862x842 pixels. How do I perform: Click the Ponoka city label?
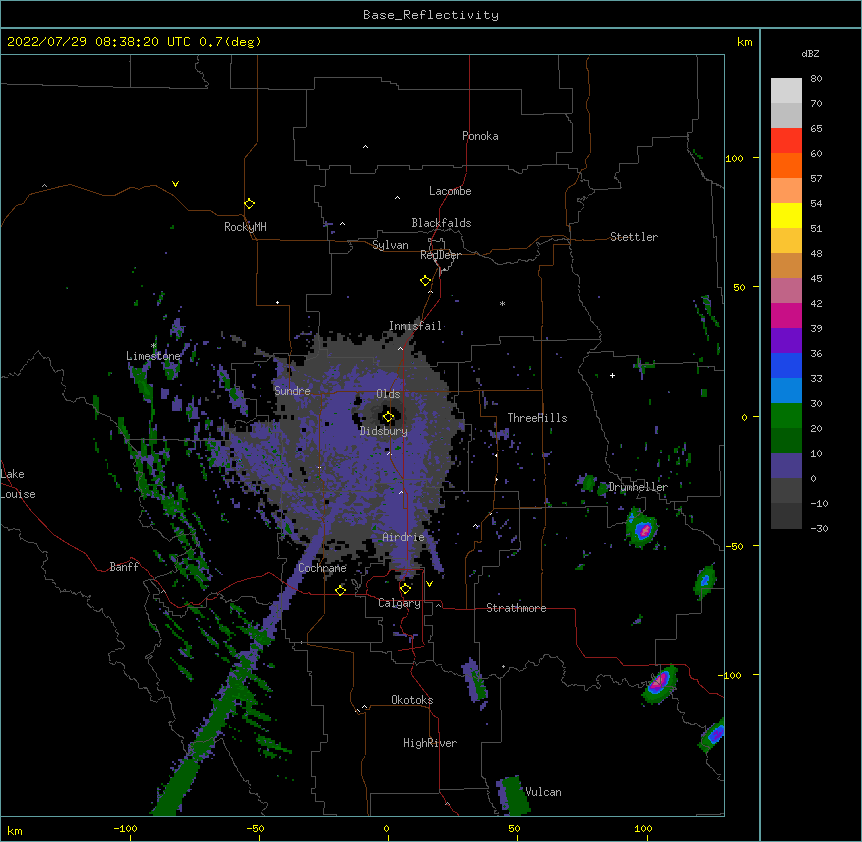click(480, 136)
